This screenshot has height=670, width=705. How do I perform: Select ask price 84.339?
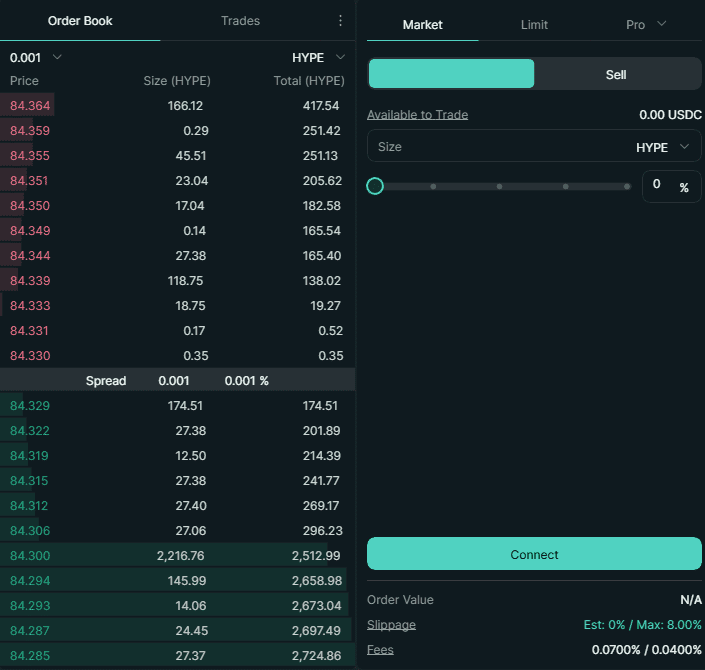[30, 281]
